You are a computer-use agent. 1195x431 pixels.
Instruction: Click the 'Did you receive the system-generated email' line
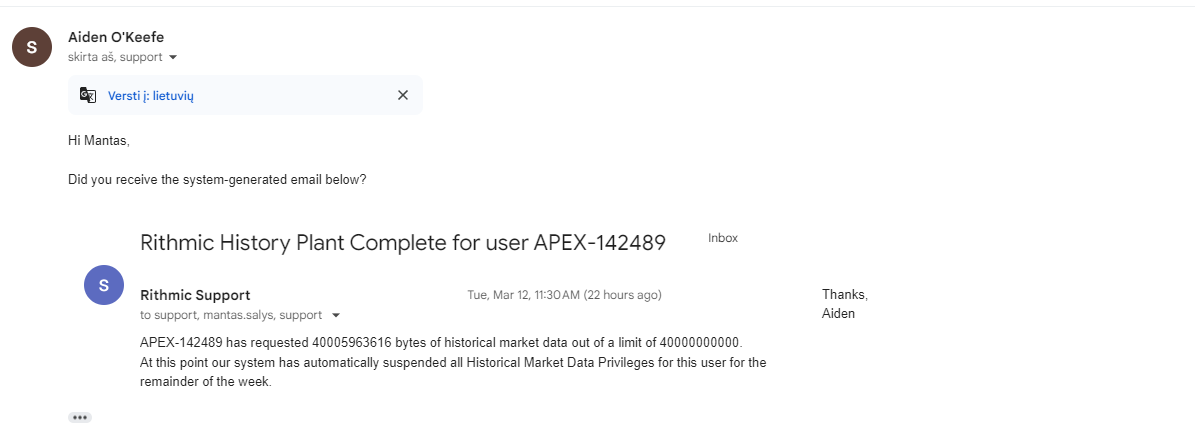pos(217,180)
